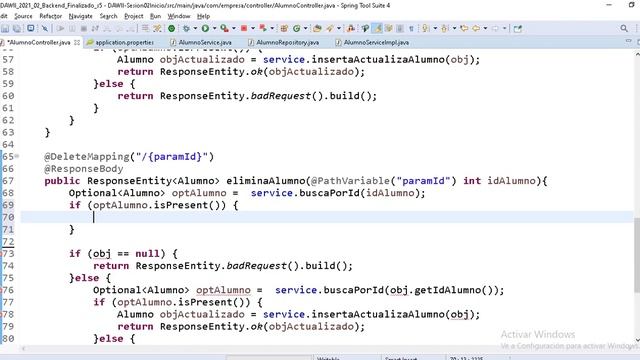The image size is (640, 360).
Task: Switch to the AlumnoRepository.java tab
Action: pos(284,42)
